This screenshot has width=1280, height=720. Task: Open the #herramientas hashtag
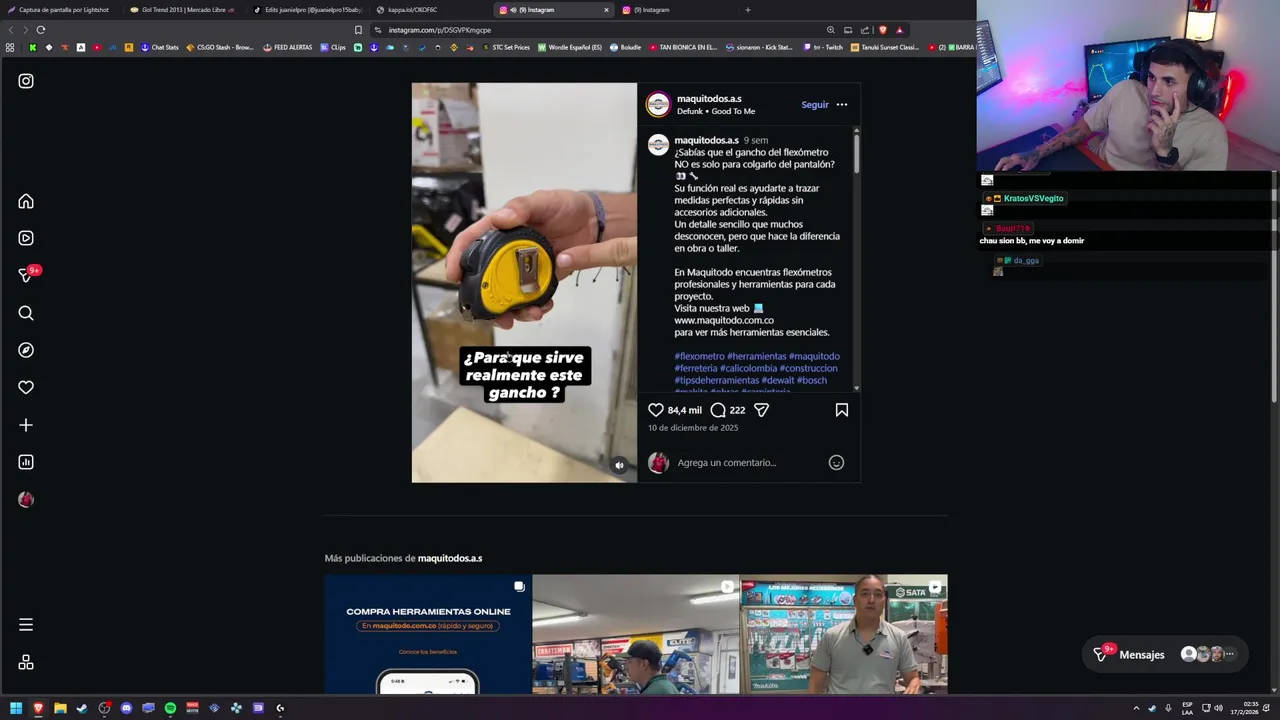tap(757, 356)
